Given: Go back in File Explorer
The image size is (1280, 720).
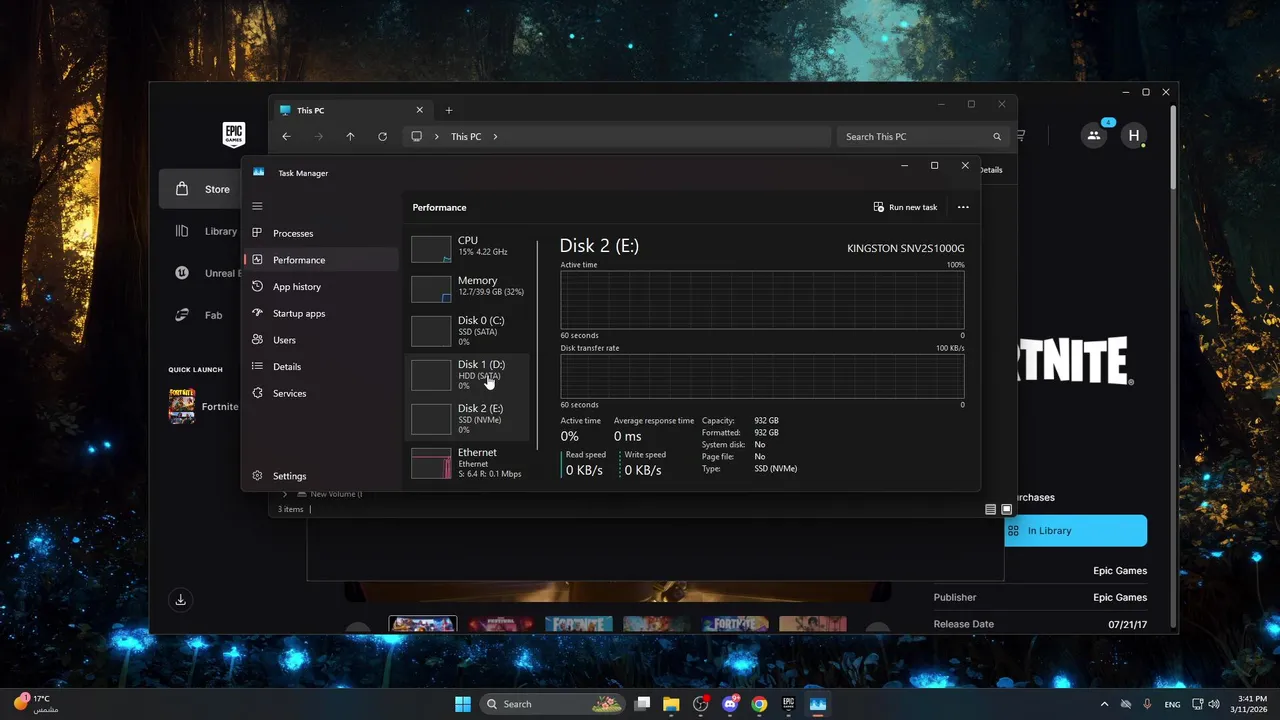Looking at the screenshot, I should pos(287,137).
